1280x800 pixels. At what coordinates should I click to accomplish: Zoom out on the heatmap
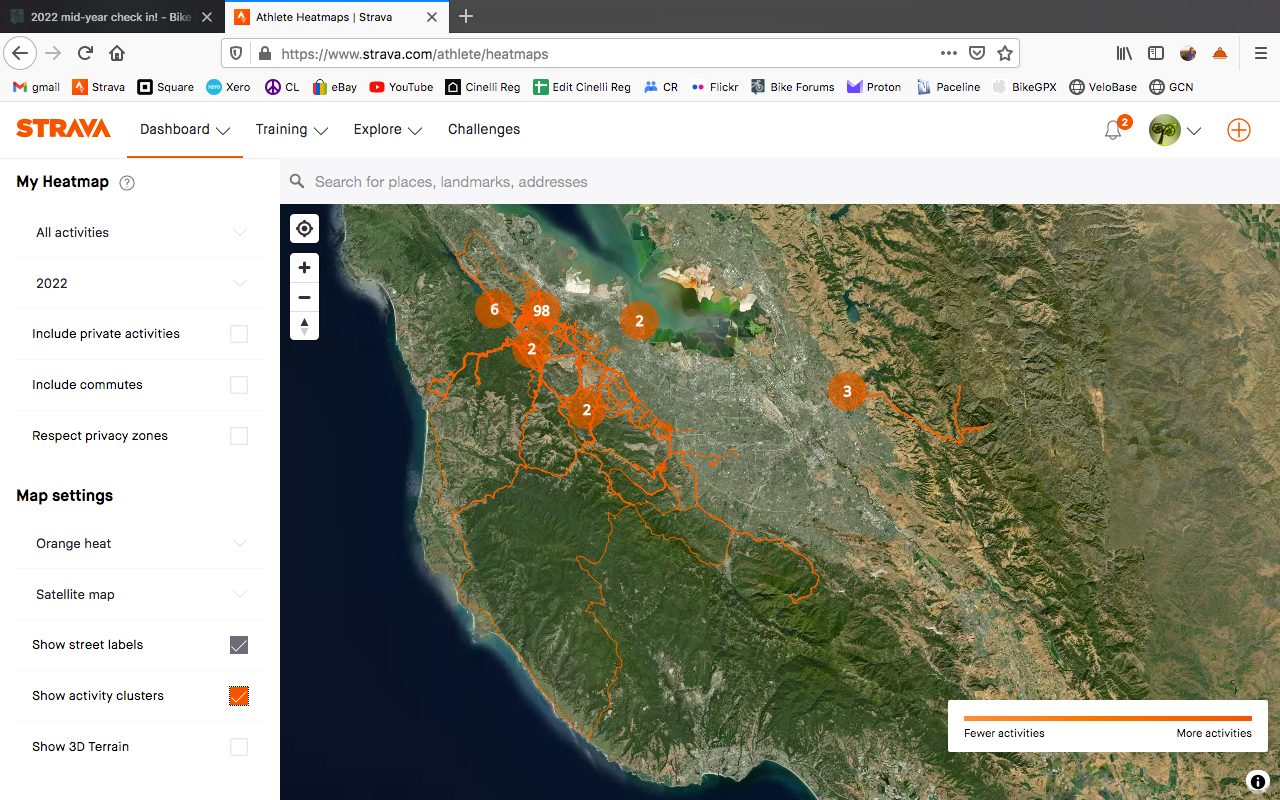(305, 297)
